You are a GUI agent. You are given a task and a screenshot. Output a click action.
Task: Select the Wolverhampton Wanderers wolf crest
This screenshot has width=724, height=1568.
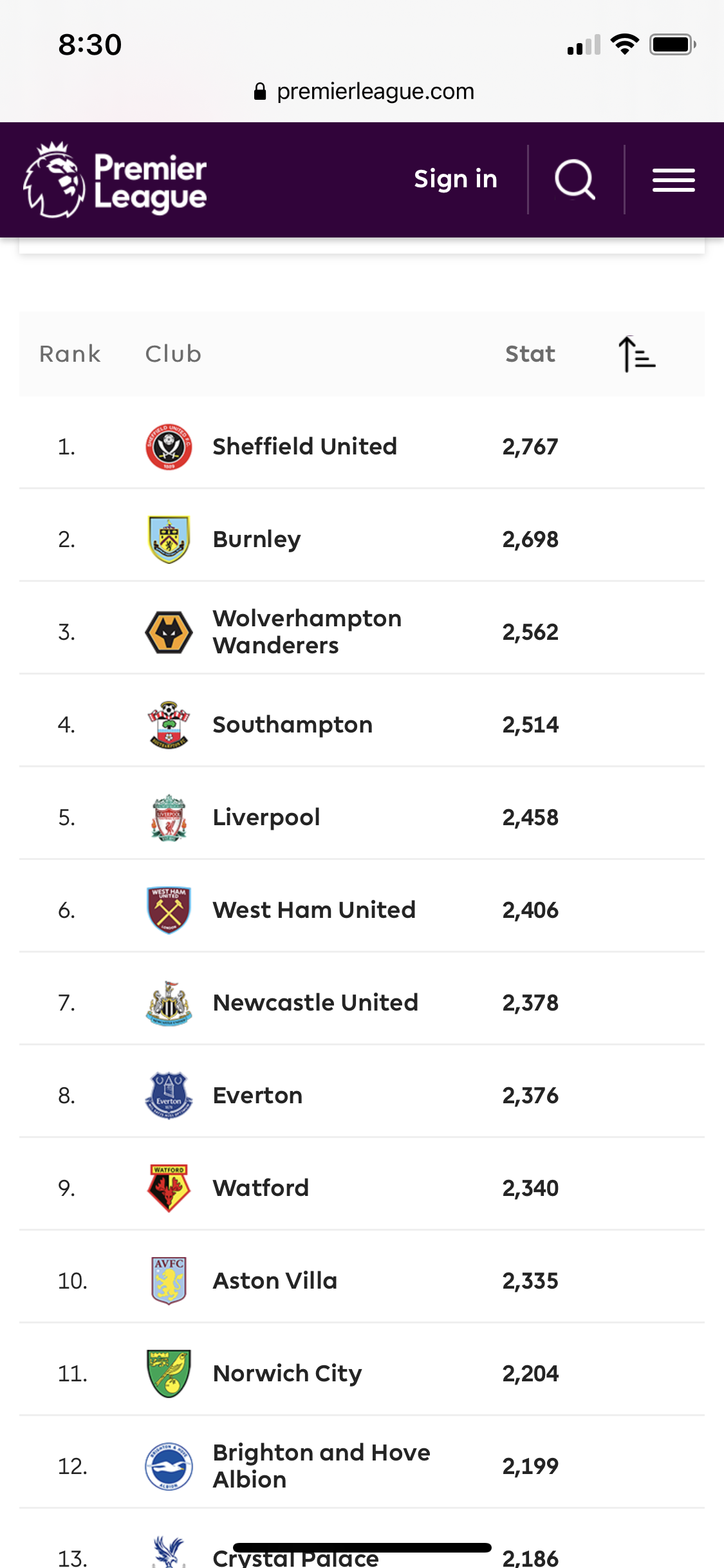169,632
